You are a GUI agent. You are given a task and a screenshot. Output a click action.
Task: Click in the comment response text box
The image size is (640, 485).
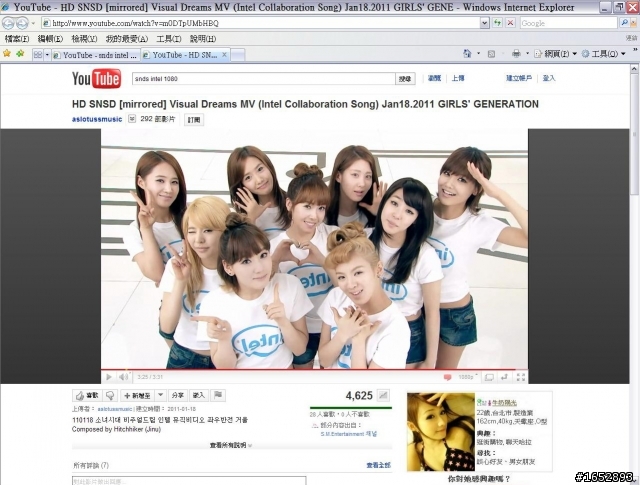point(189,481)
